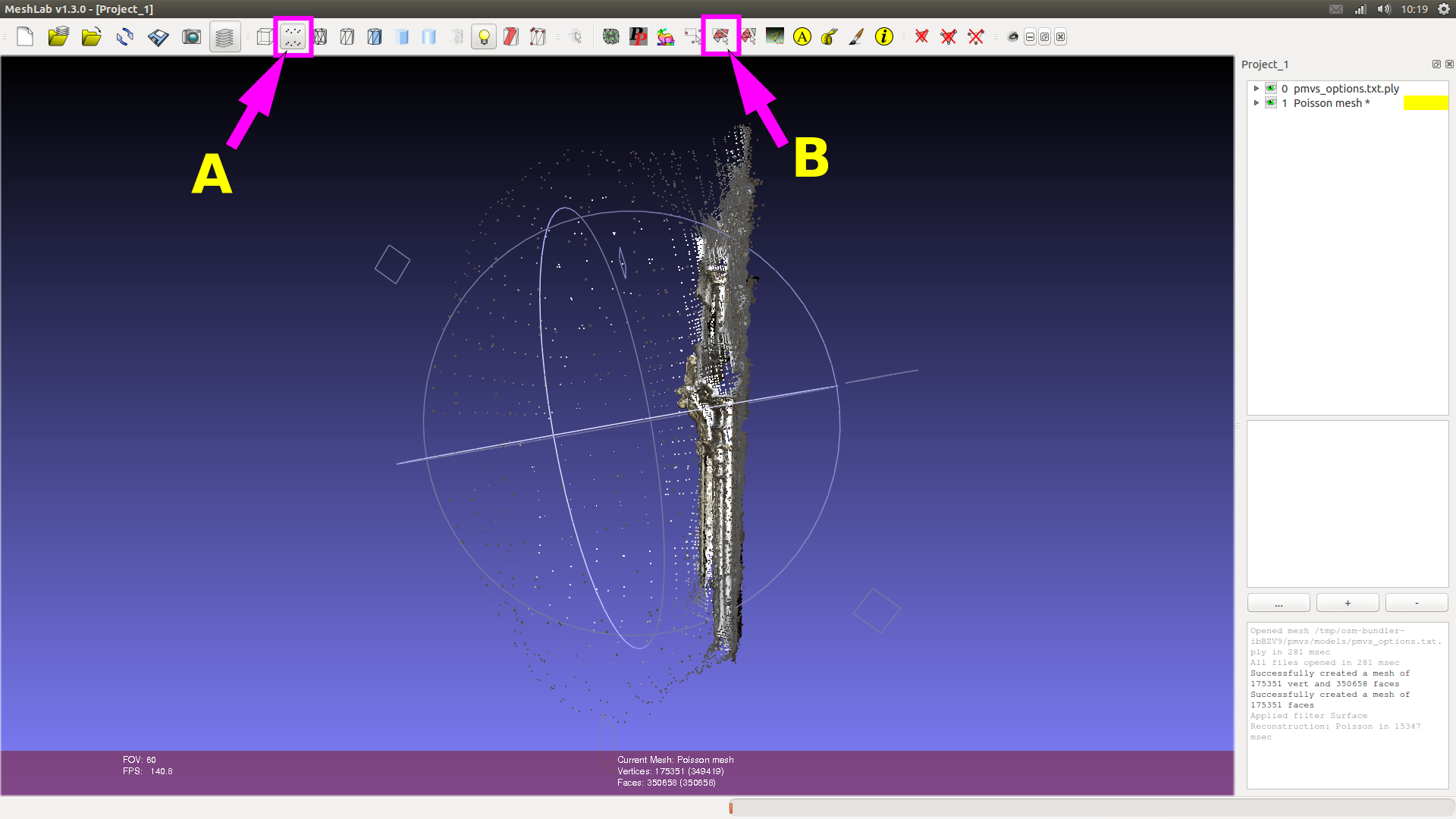Switch to Flat shading render mode
1456x819 pixels.
pyautogui.click(x=402, y=36)
